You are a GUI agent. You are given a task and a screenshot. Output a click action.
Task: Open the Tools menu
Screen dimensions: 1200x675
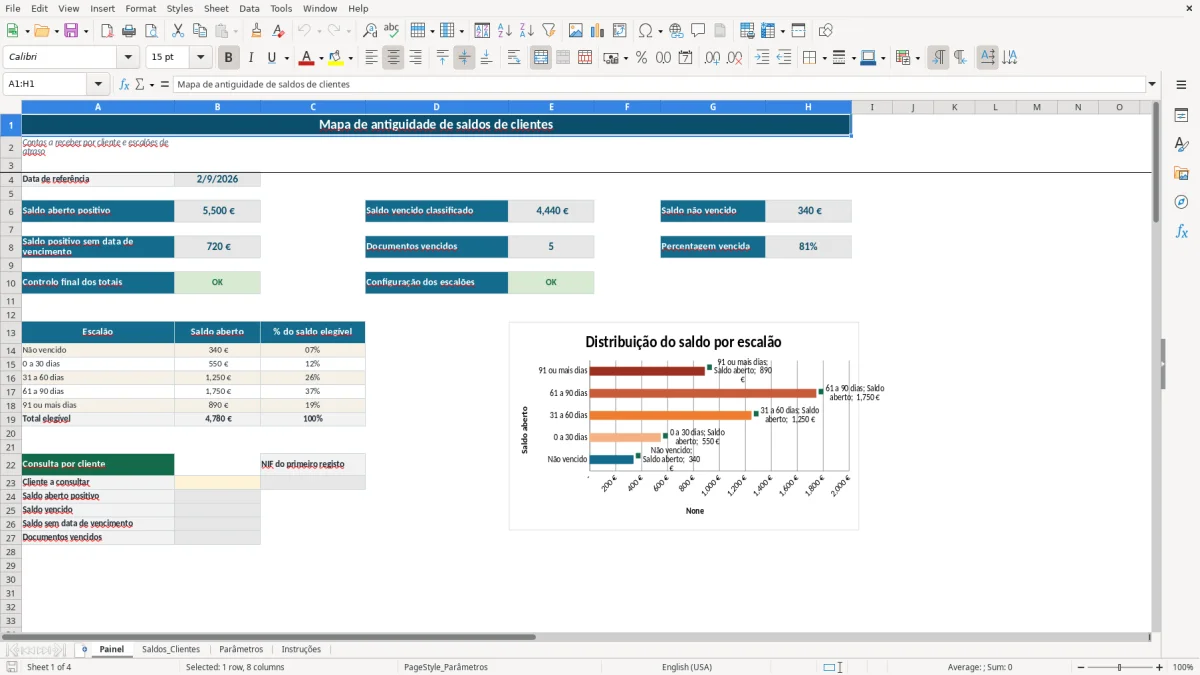pos(281,8)
